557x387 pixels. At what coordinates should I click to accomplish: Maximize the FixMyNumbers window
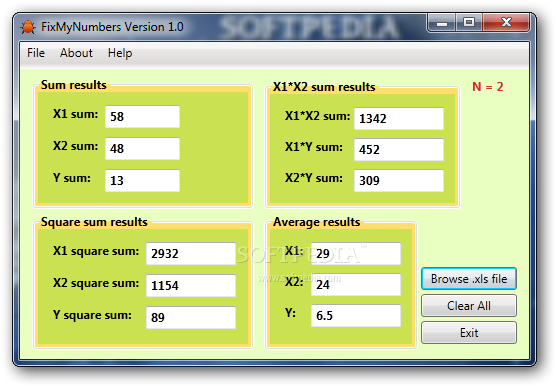(469, 23)
